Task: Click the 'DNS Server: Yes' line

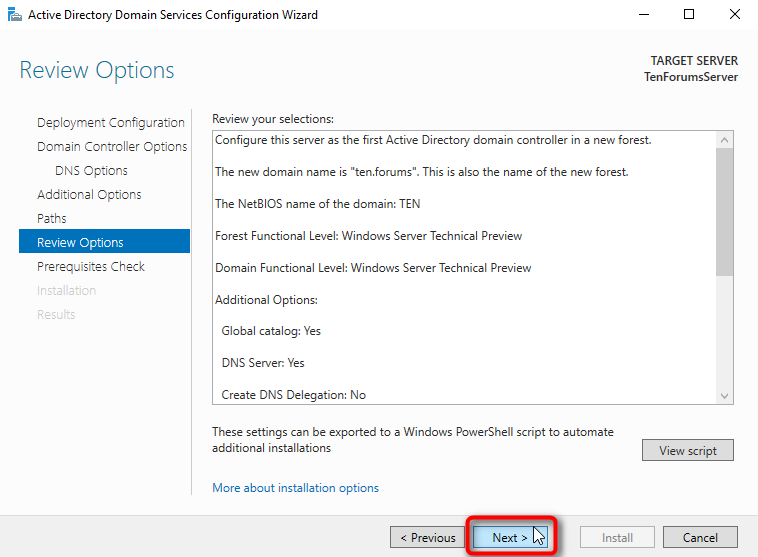Action: [263, 363]
